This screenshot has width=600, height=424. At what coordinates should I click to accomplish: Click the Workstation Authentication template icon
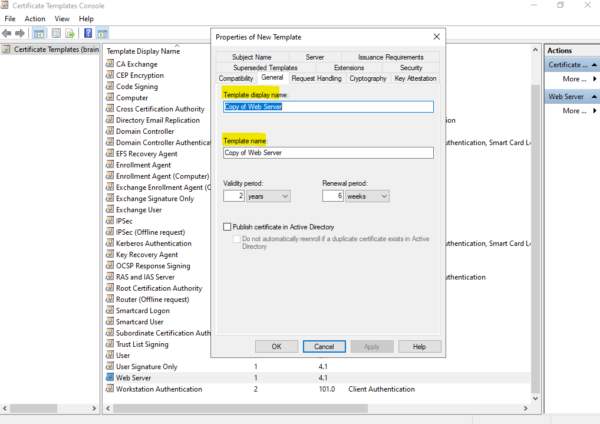[x=110, y=388]
